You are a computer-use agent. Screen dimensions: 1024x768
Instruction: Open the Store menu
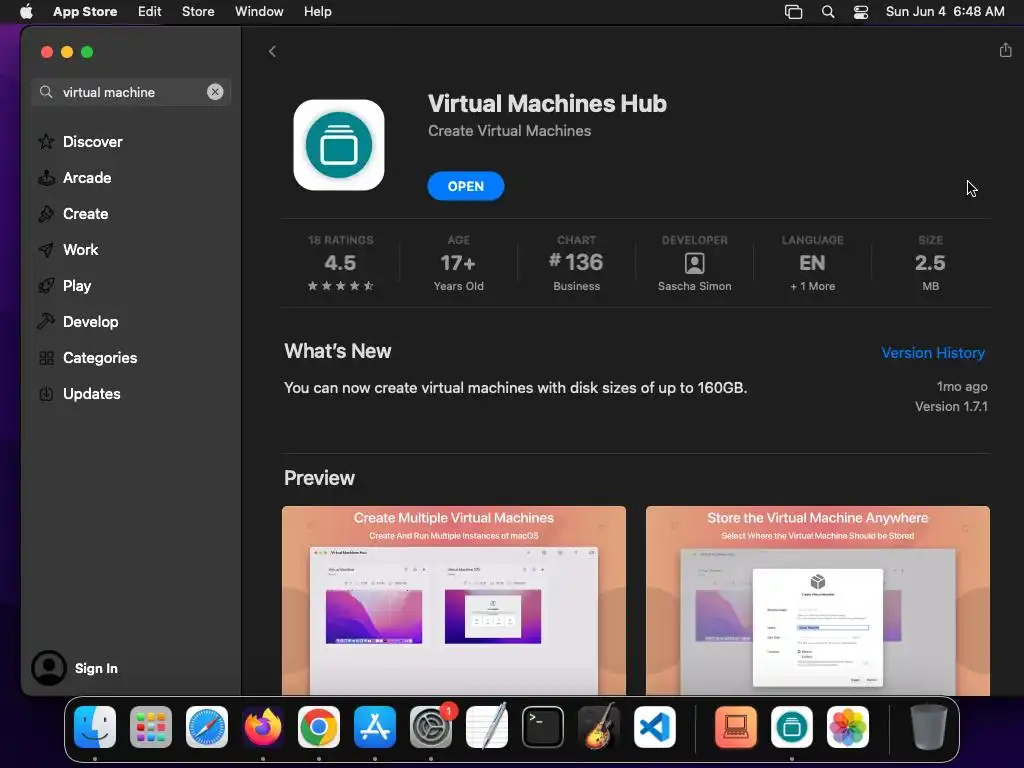click(x=198, y=11)
